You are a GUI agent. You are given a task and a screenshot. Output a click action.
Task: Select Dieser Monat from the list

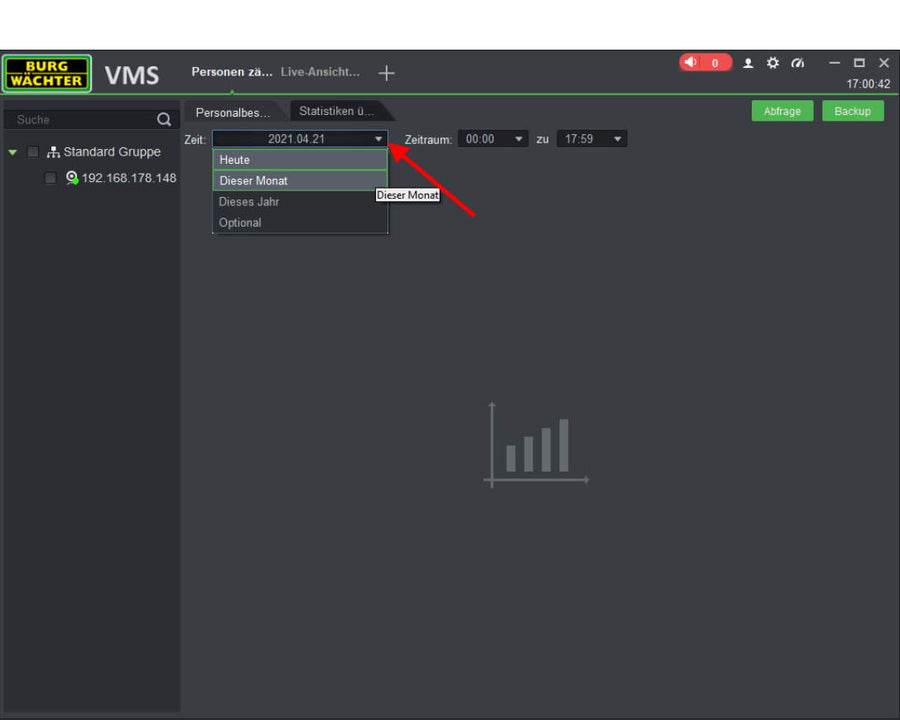pyautogui.click(x=299, y=181)
